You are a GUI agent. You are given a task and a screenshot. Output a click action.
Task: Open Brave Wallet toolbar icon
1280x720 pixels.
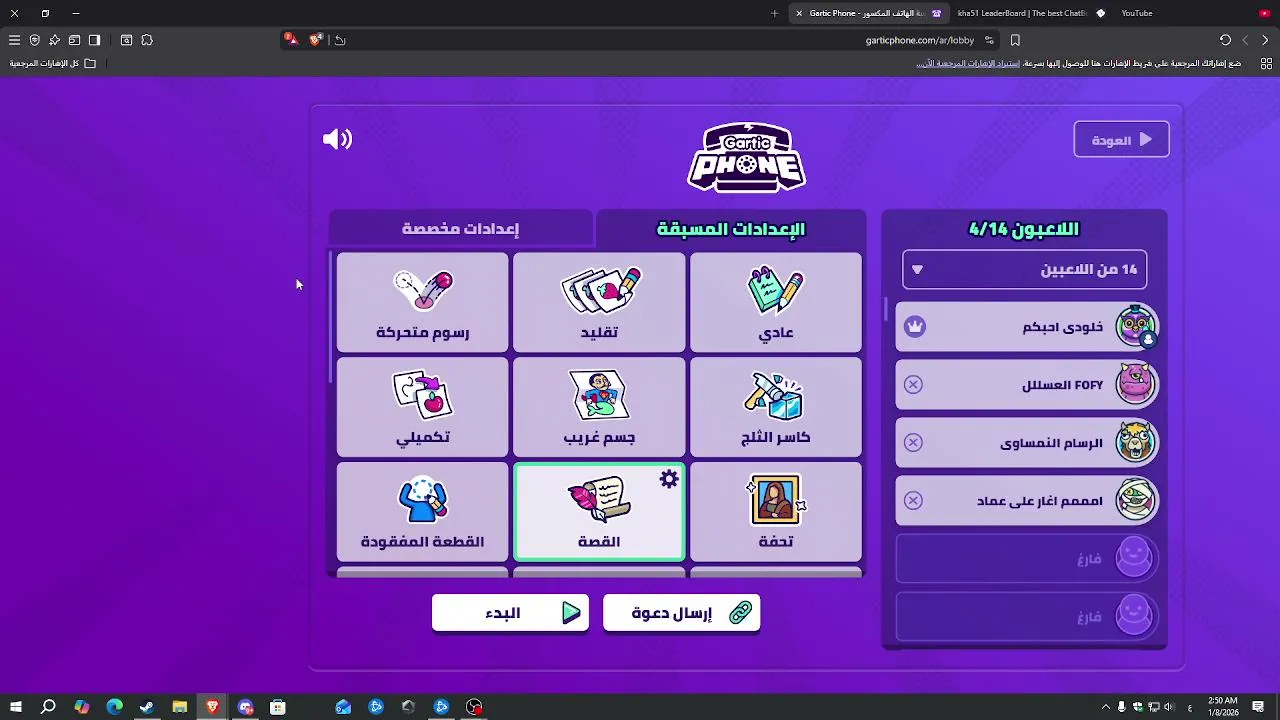coord(74,40)
